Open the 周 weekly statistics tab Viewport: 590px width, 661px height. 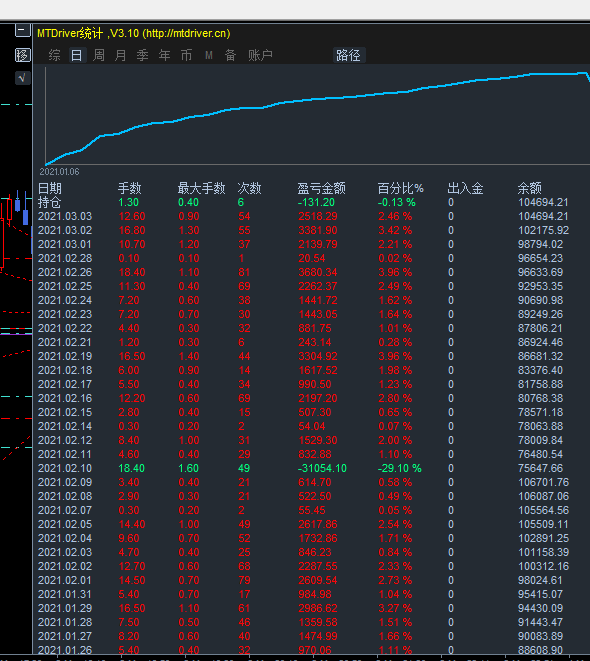coord(99,55)
